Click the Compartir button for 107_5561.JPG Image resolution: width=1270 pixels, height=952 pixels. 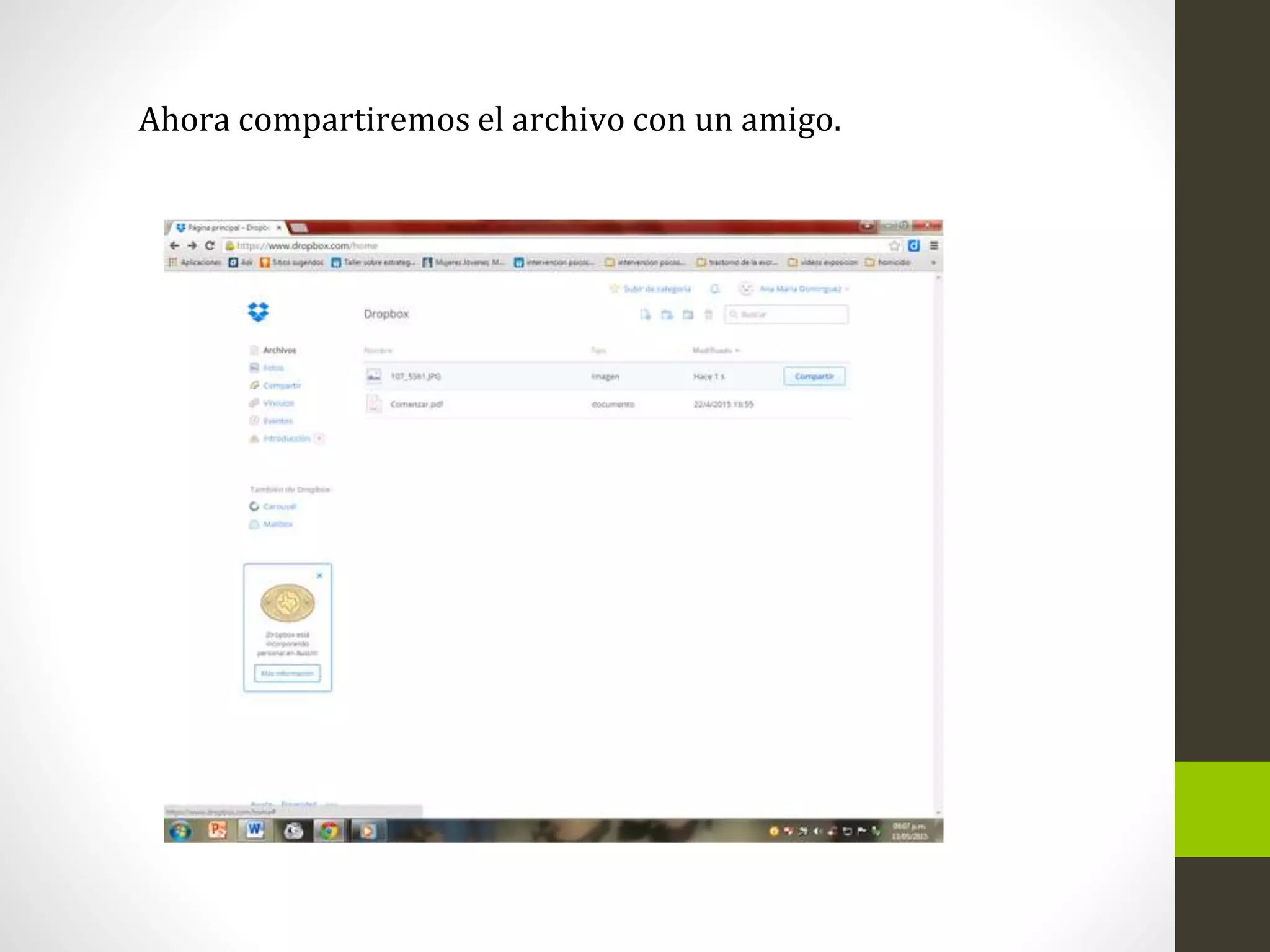814,376
